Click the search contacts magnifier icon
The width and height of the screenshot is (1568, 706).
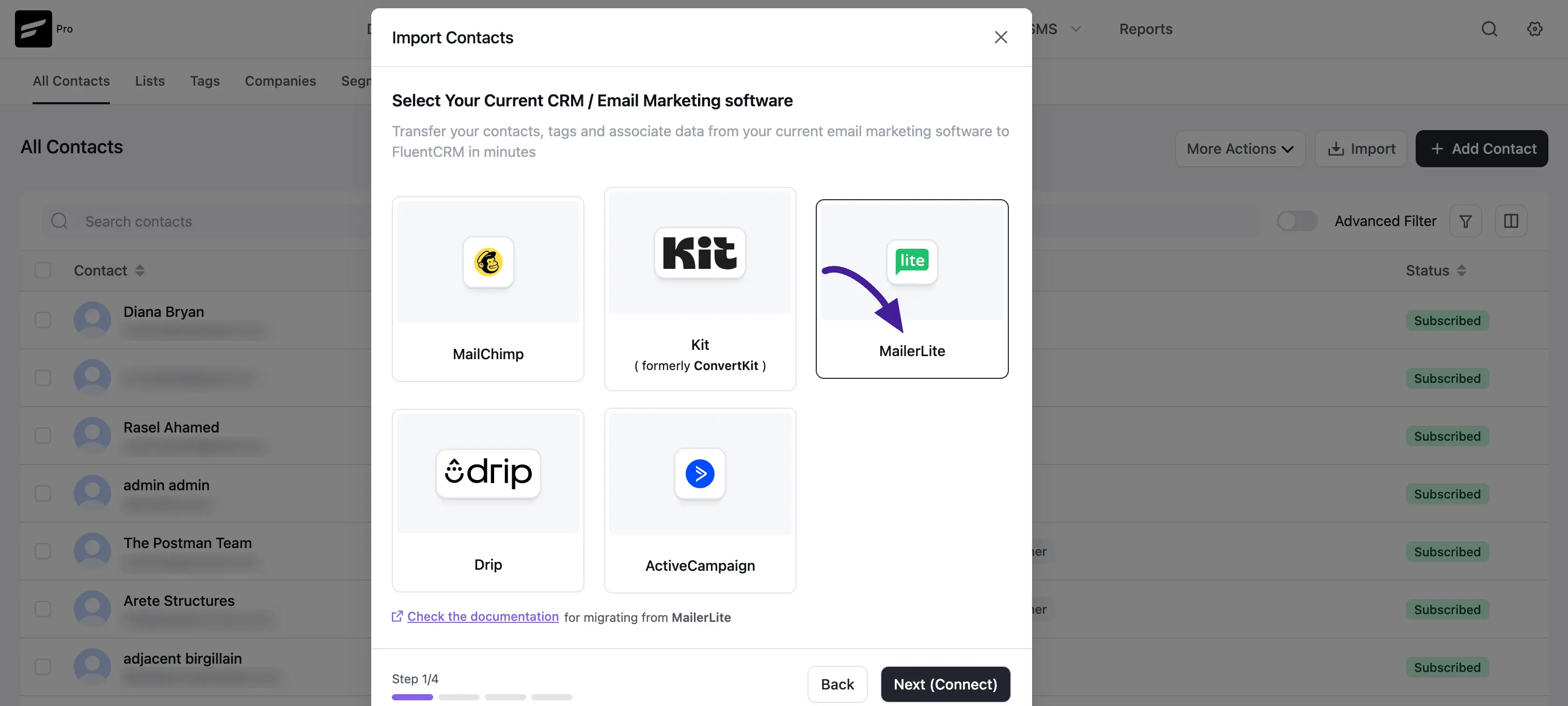(x=59, y=221)
